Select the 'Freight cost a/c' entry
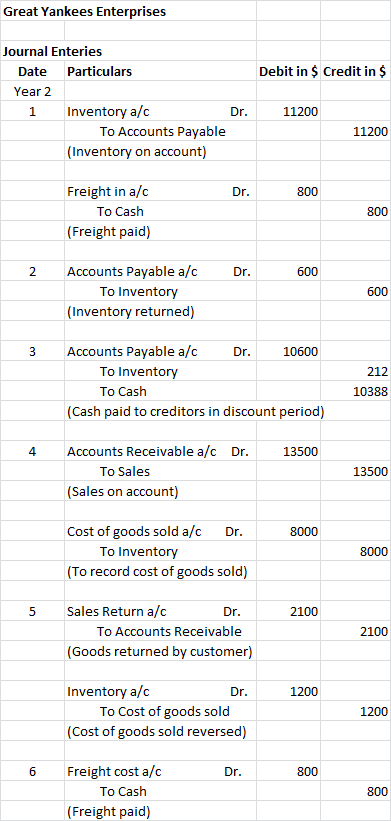This screenshot has height=821, width=391. pos(114,772)
